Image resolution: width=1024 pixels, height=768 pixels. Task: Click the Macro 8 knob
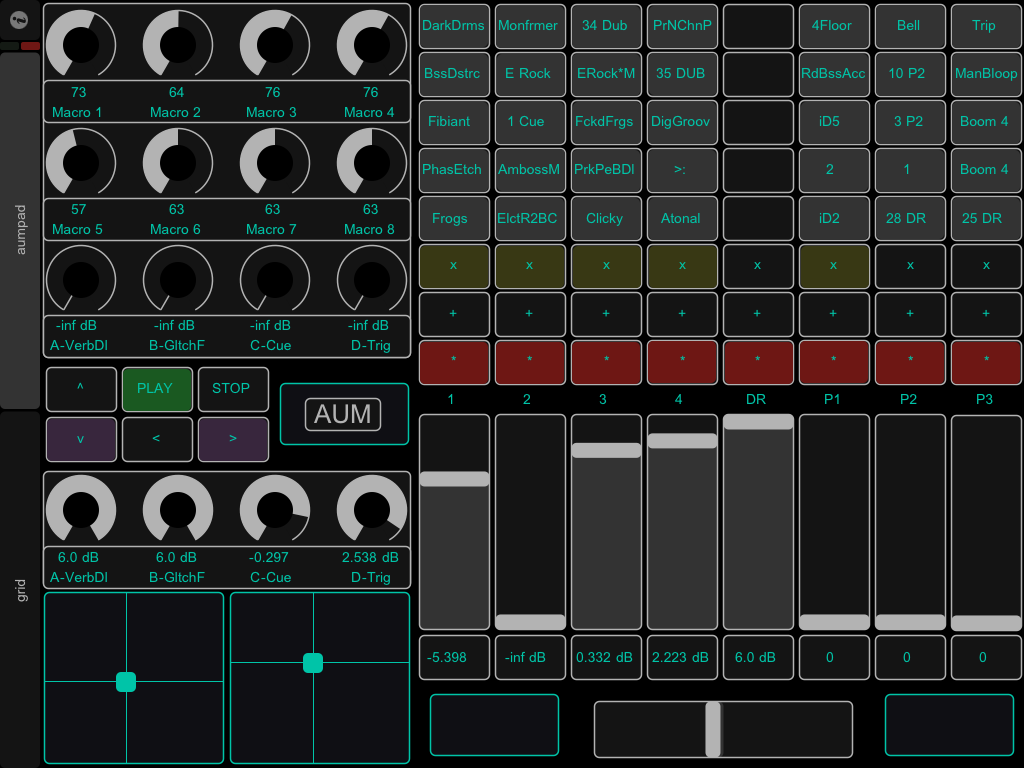tap(372, 162)
